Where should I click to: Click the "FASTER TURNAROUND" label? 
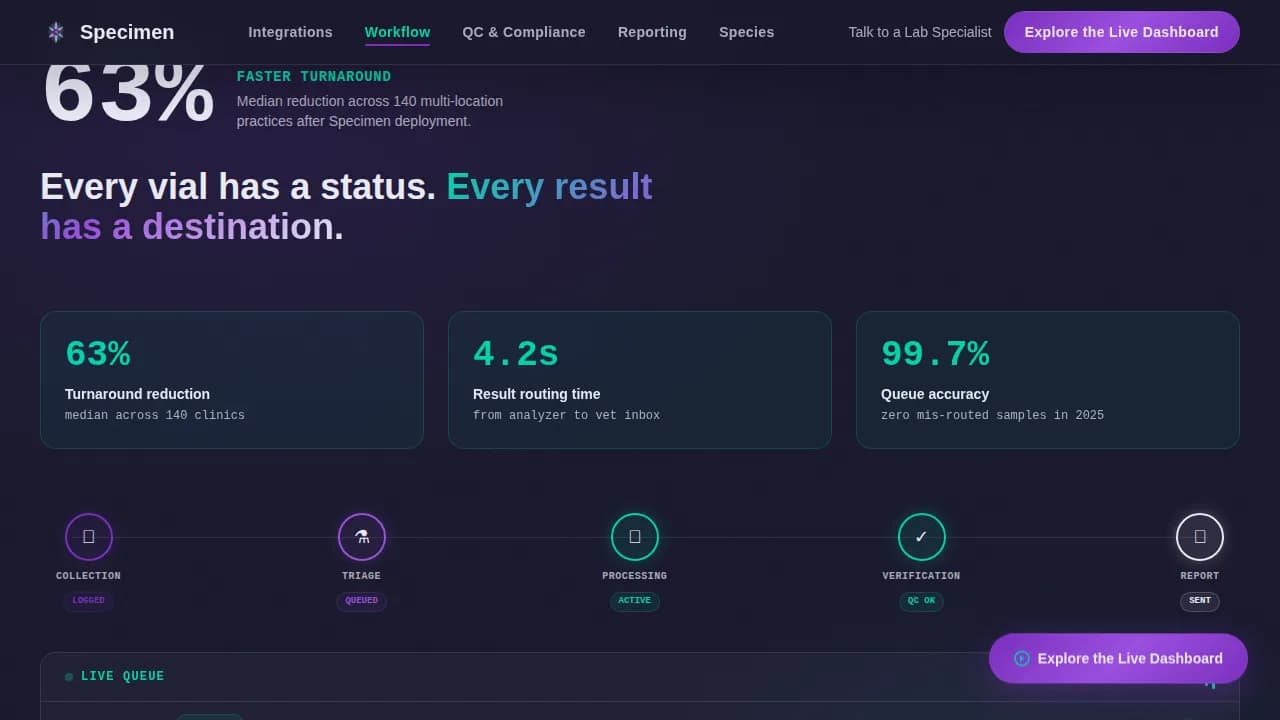[x=314, y=77]
